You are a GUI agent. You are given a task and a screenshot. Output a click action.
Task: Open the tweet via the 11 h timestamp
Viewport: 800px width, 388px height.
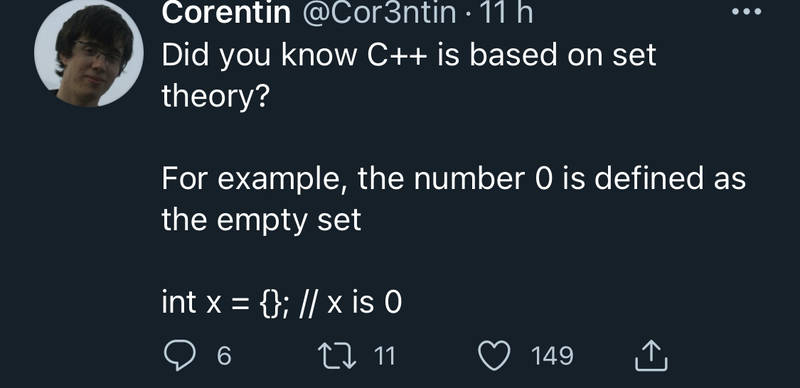pos(501,13)
